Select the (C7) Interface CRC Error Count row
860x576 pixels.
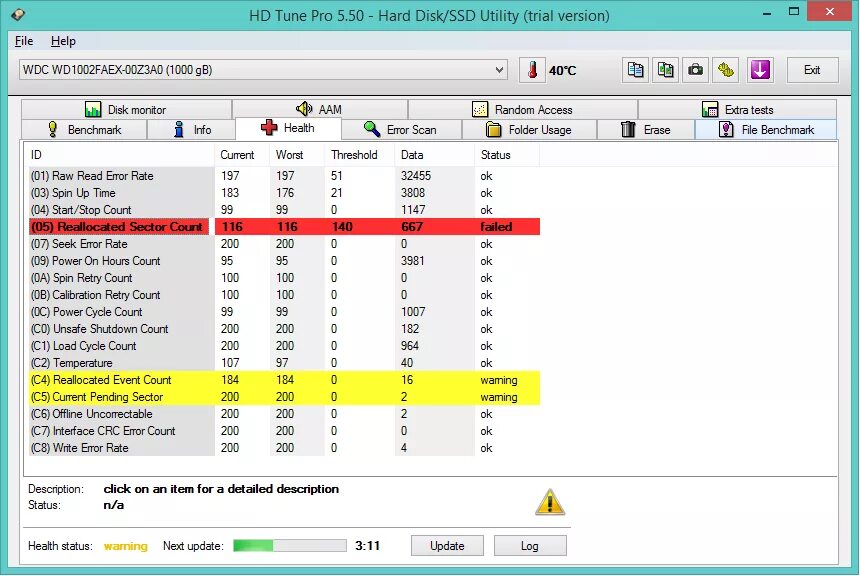click(x=284, y=431)
